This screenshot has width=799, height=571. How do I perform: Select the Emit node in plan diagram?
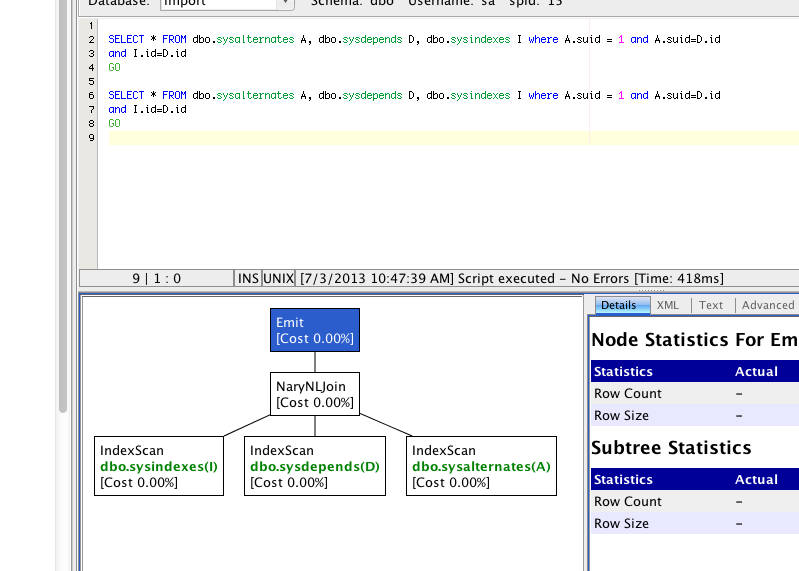(315, 330)
